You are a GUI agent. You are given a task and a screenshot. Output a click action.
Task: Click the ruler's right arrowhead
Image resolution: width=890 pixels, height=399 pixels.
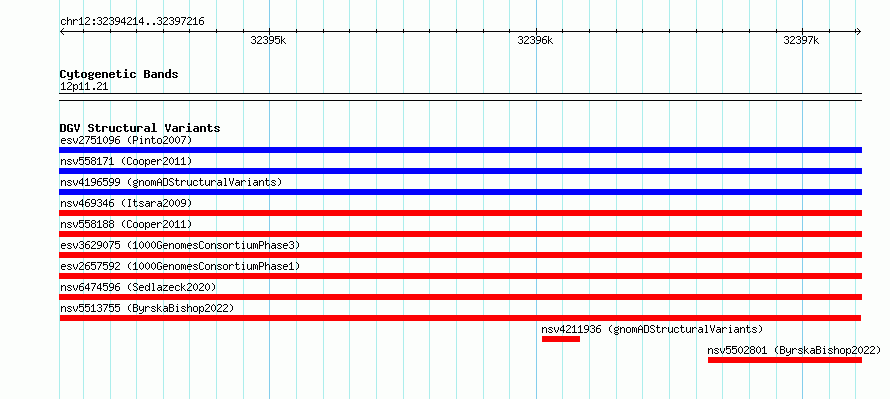coord(859,32)
